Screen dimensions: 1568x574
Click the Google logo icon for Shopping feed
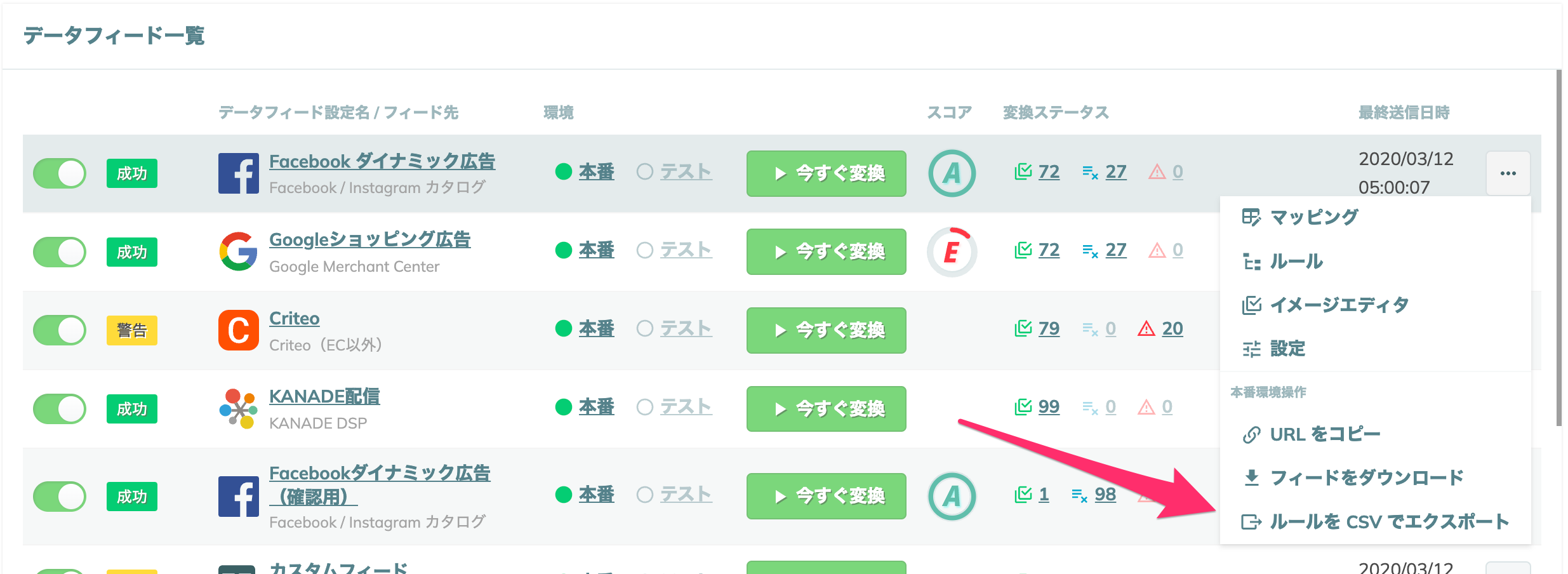tap(238, 251)
